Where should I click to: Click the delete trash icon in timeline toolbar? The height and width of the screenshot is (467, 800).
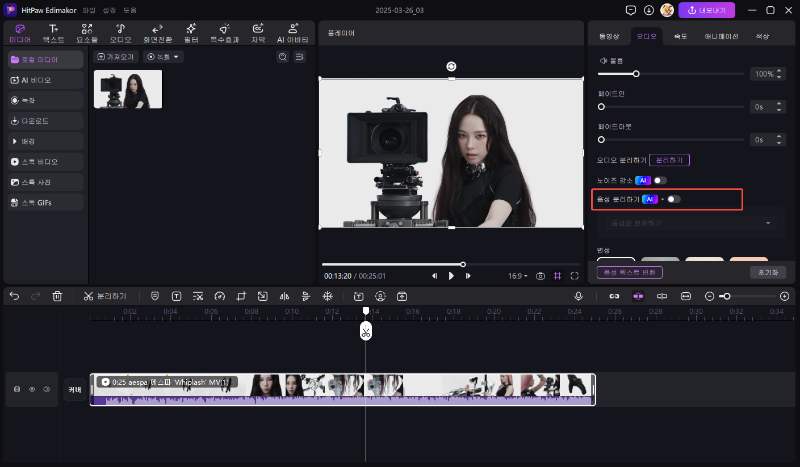tap(57, 296)
